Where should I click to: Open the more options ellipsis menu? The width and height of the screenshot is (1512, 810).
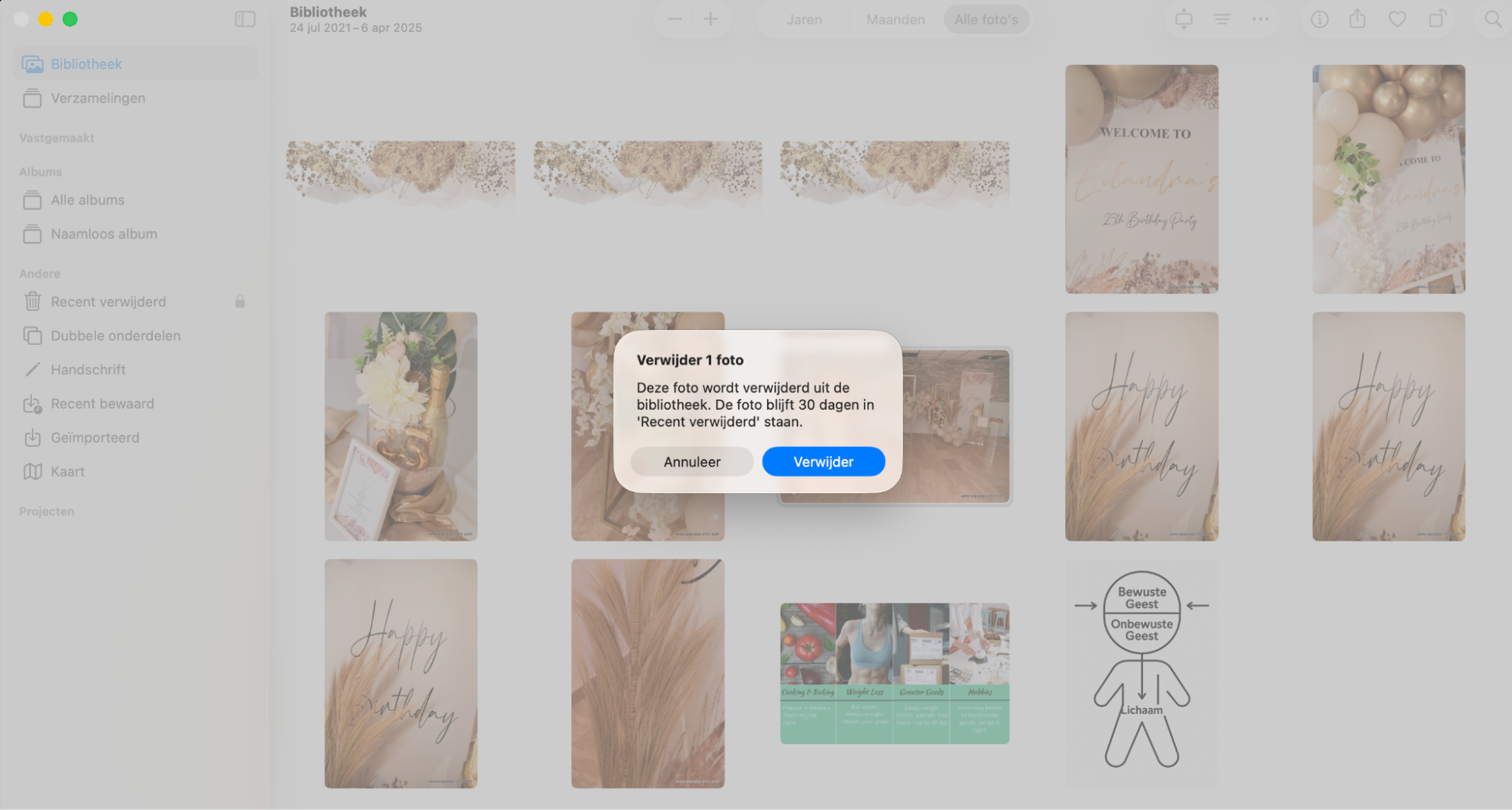click(1259, 19)
